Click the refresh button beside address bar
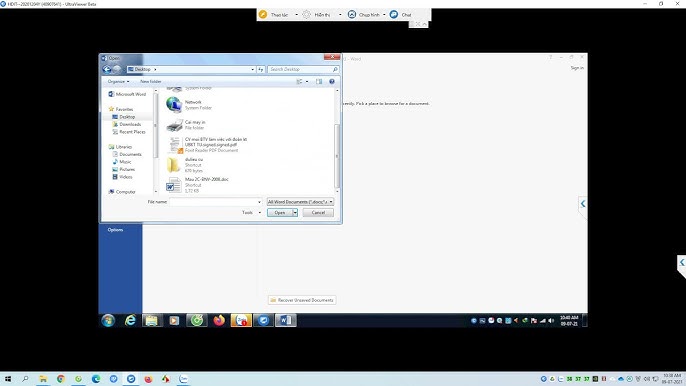Image resolution: width=686 pixels, height=386 pixels. [x=261, y=69]
